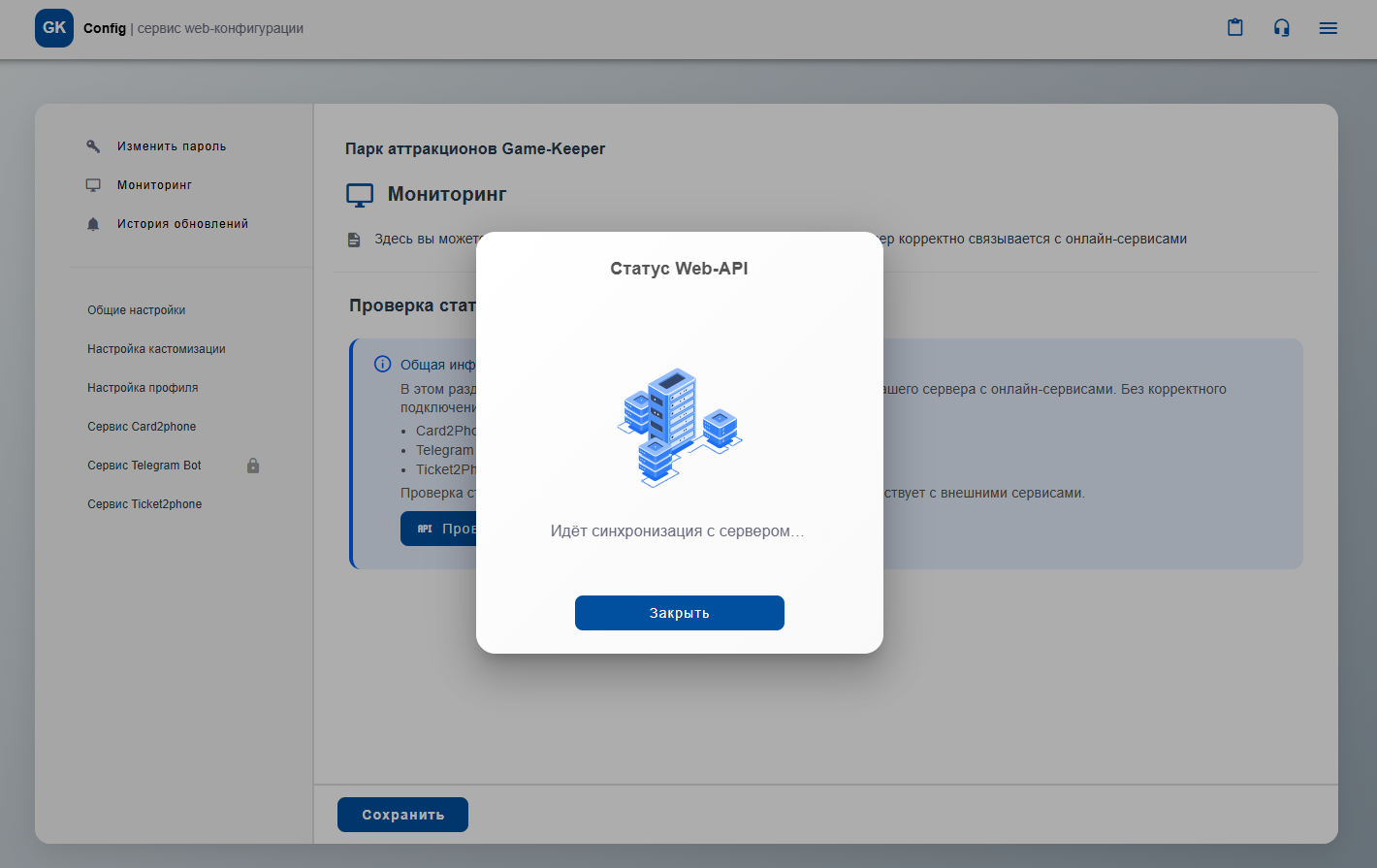Click the server illustration in the dialog
Image resolution: width=1377 pixels, height=868 pixels.
(679, 427)
